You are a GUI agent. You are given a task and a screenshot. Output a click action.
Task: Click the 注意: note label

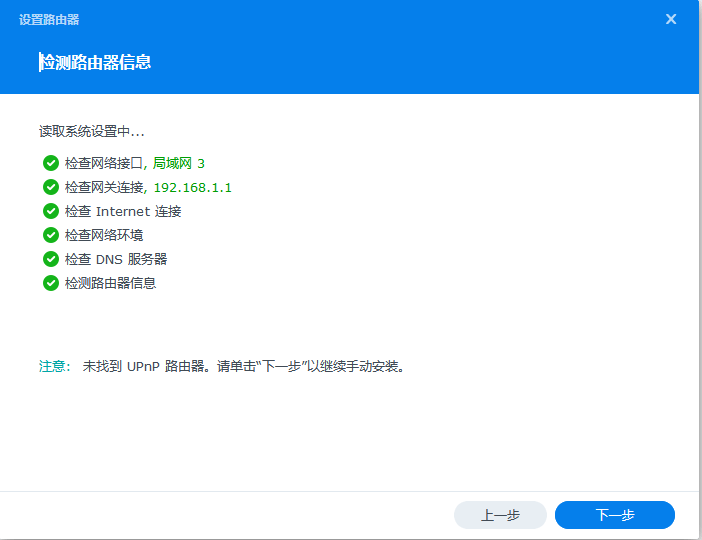point(54,367)
